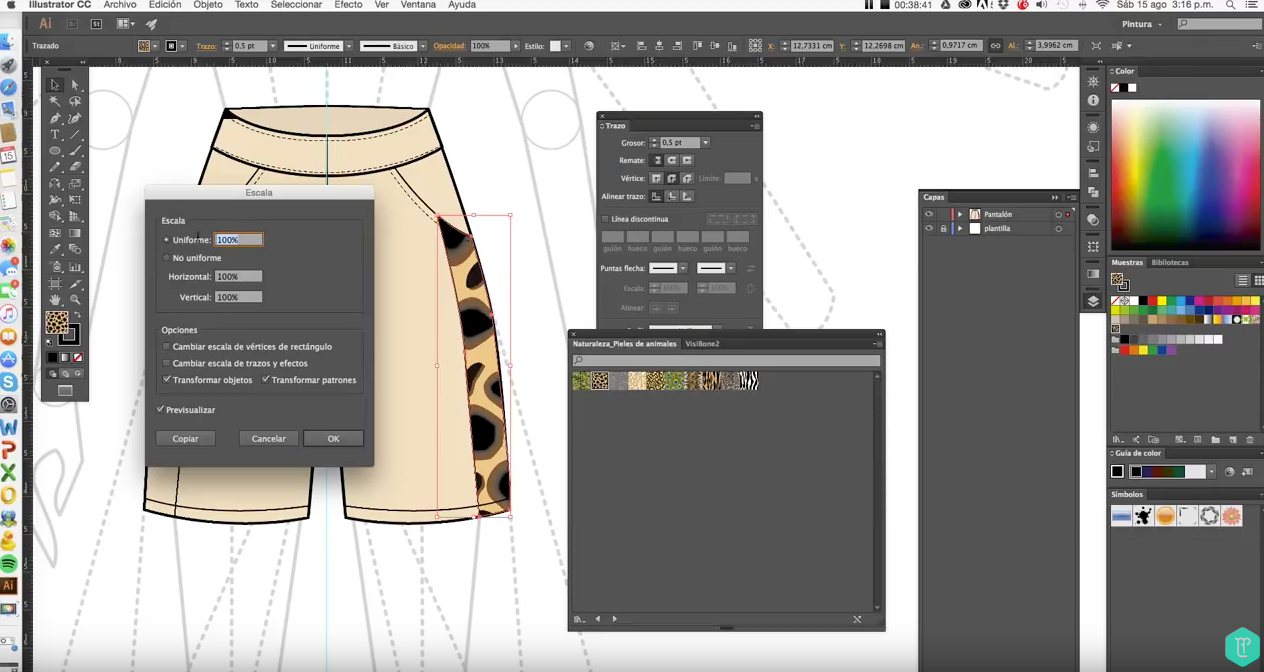Choose the Pen tool

coord(55,119)
